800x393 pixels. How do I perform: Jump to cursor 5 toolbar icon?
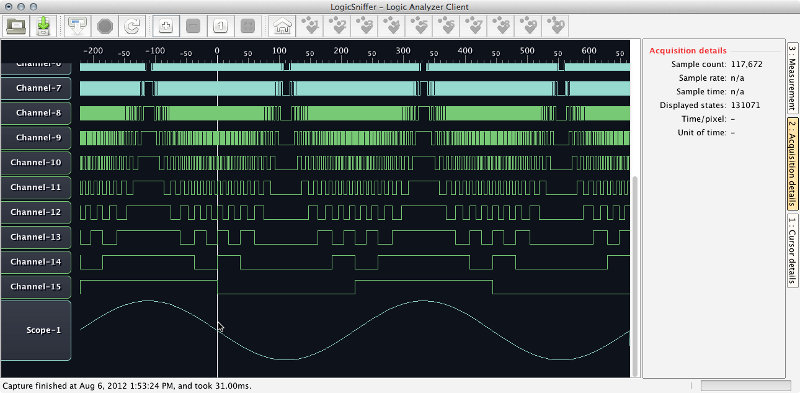419,26
